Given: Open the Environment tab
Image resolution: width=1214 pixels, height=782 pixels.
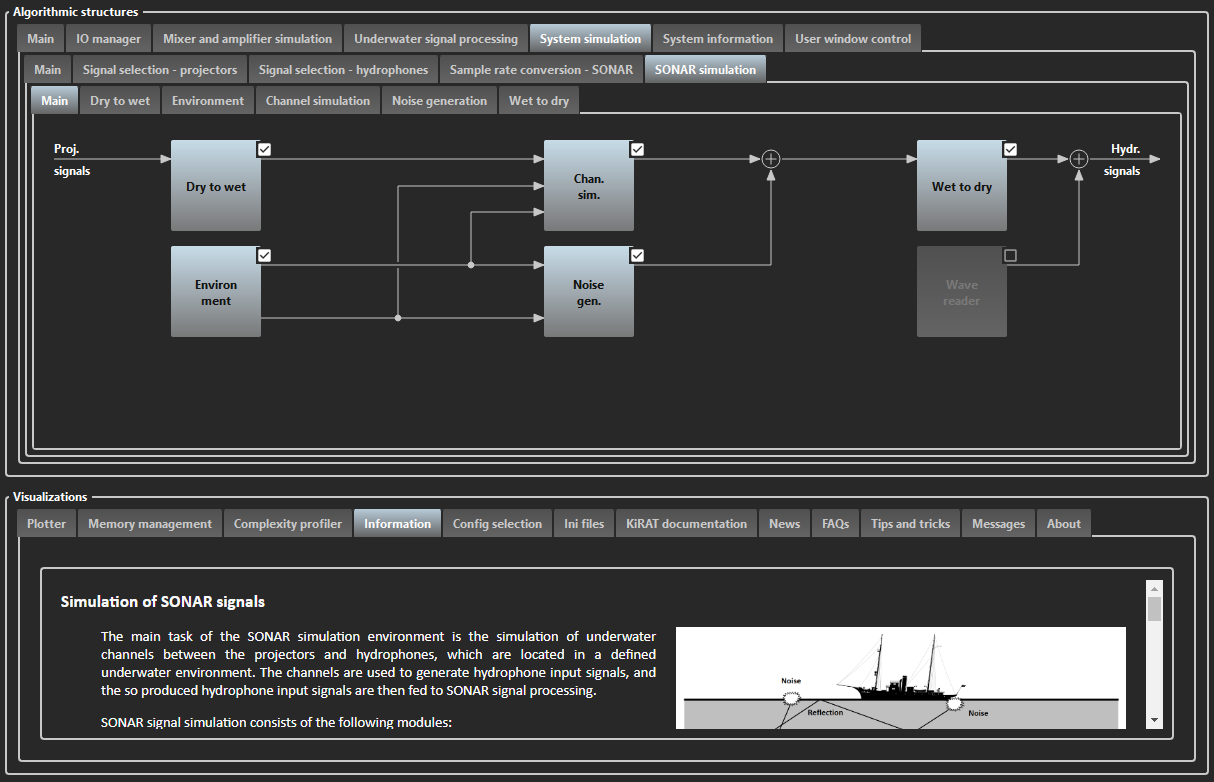Looking at the screenshot, I should (x=208, y=101).
